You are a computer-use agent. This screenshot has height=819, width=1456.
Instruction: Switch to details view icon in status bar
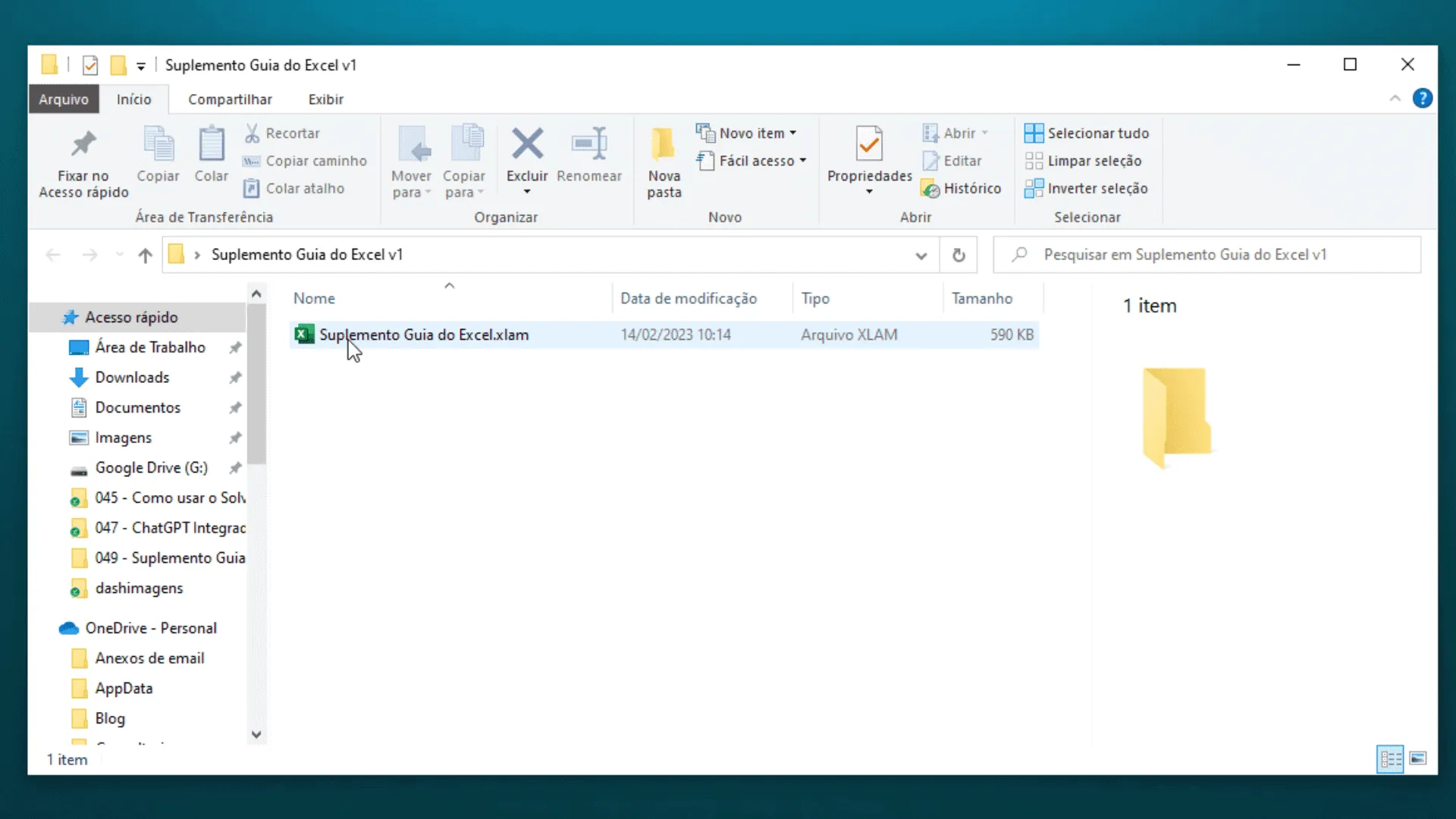point(1390,759)
